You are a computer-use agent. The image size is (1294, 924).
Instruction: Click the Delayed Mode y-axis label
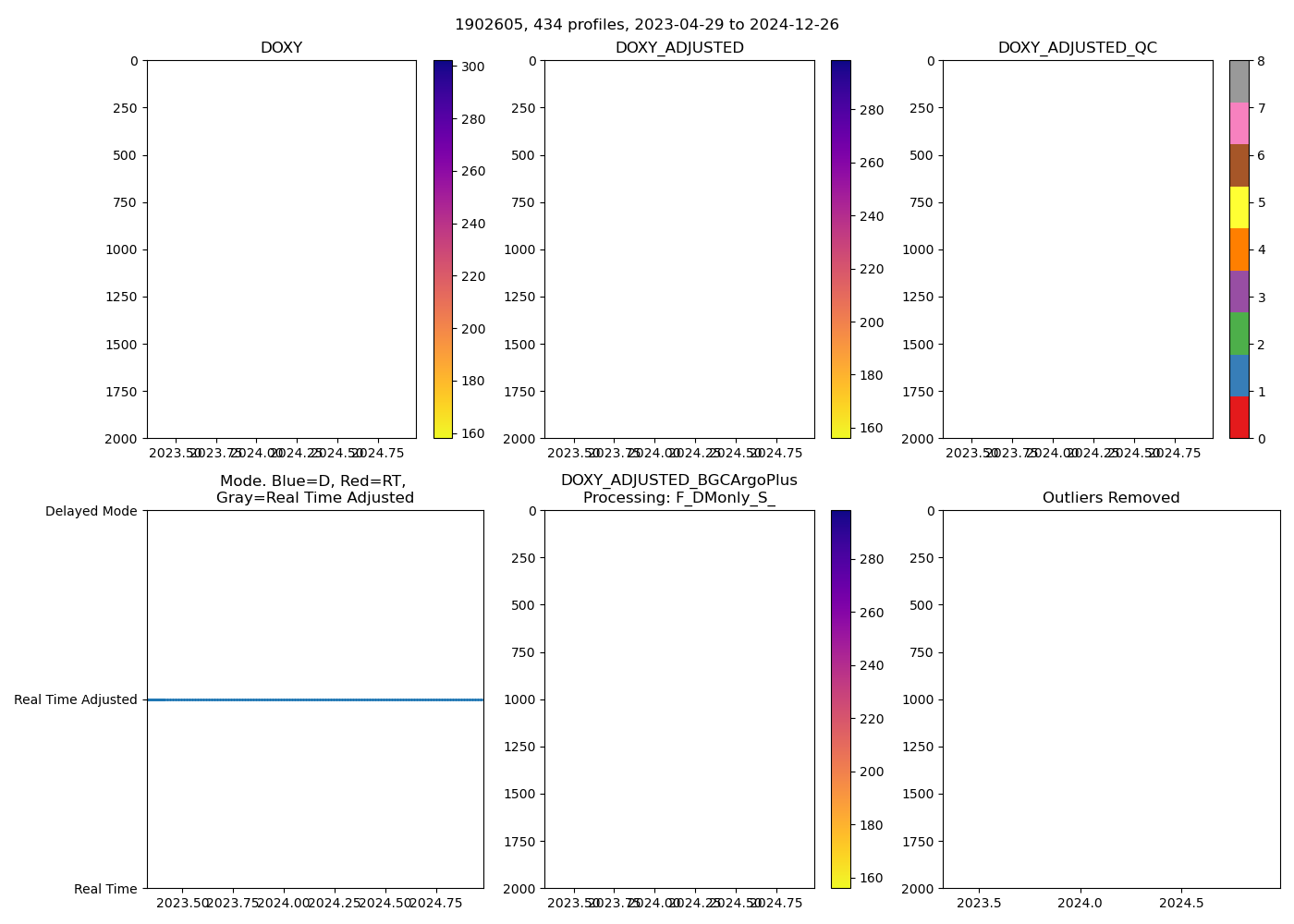click(x=91, y=511)
